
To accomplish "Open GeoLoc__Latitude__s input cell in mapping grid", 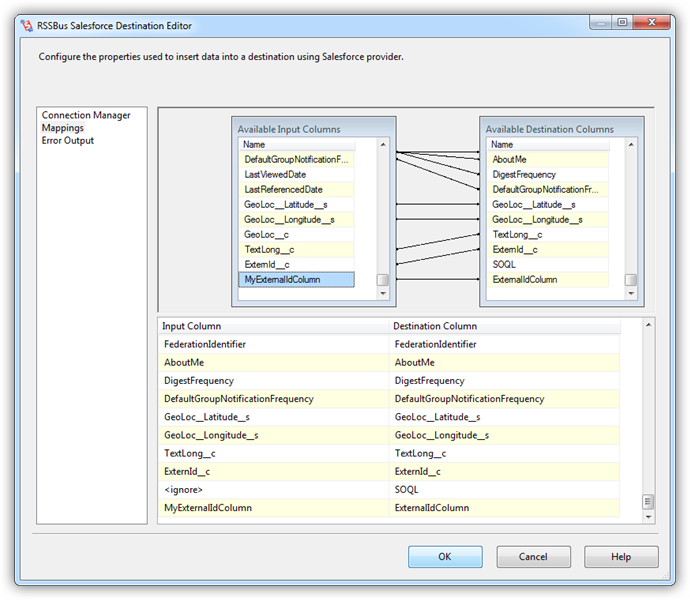I will [x=274, y=417].
